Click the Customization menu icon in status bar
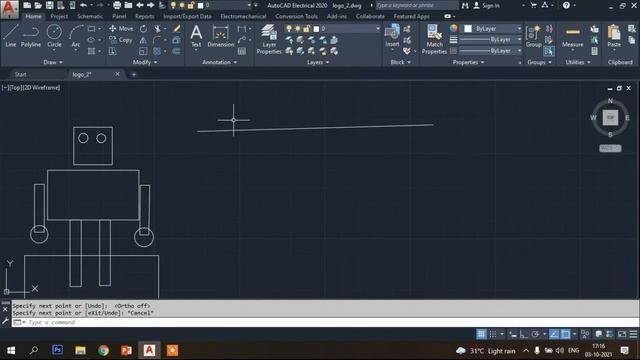The width and height of the screenshot is (640, 360). pyautogui.click(x=633, y=334)
